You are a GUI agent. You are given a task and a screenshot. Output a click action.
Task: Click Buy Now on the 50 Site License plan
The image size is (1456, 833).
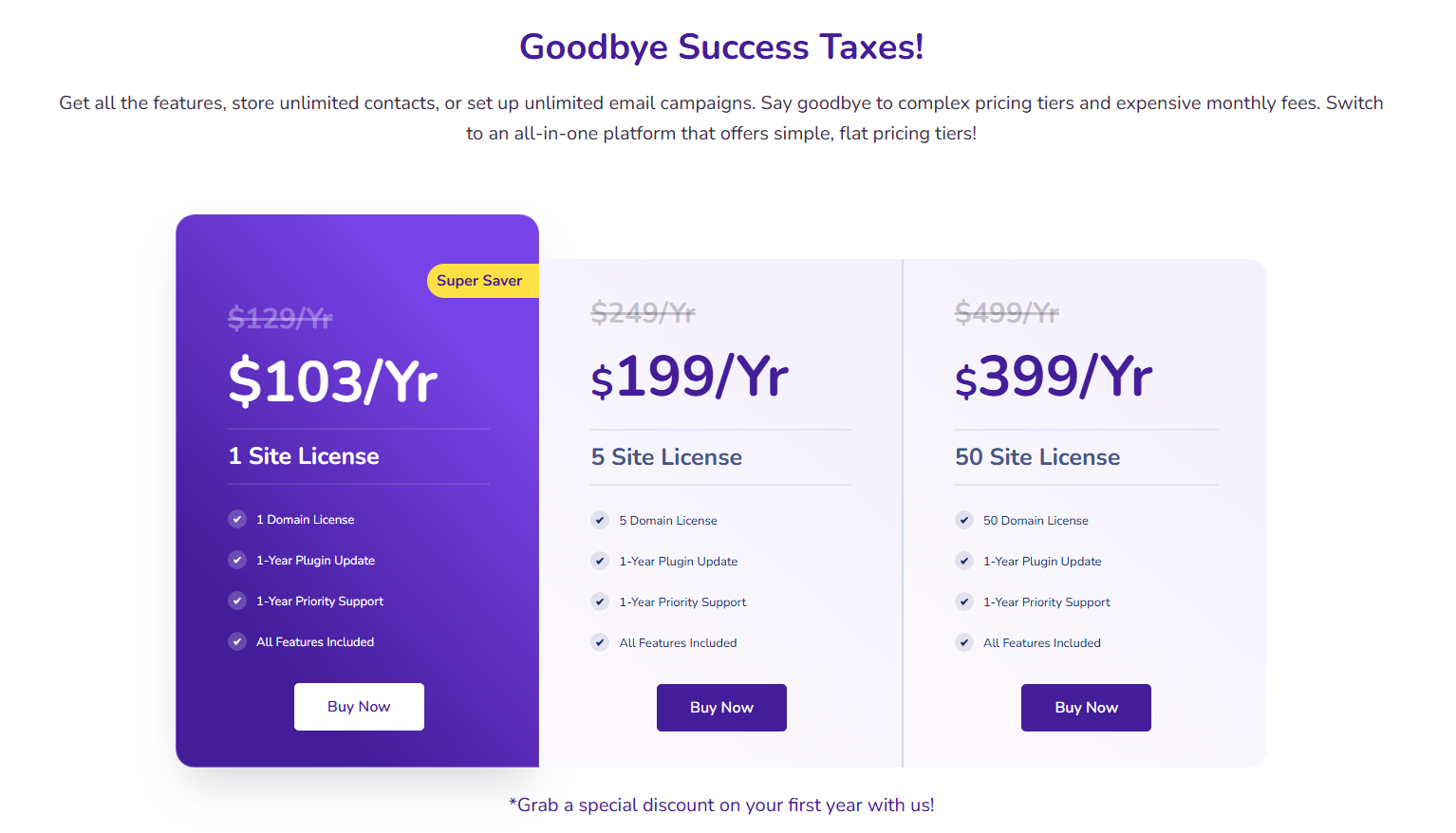(x=1086, y=707)
